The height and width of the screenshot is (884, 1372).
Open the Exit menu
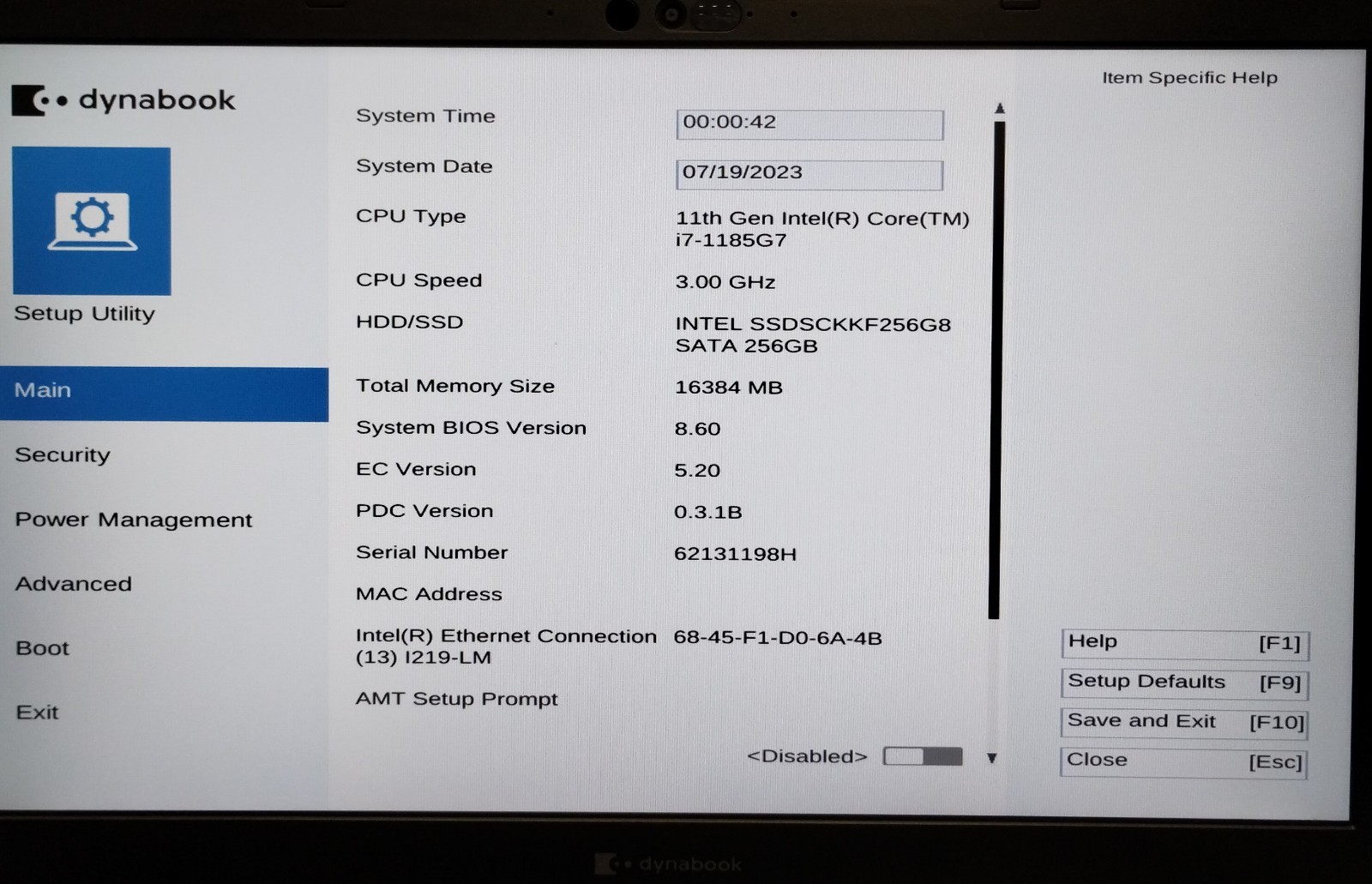point(37,713)
